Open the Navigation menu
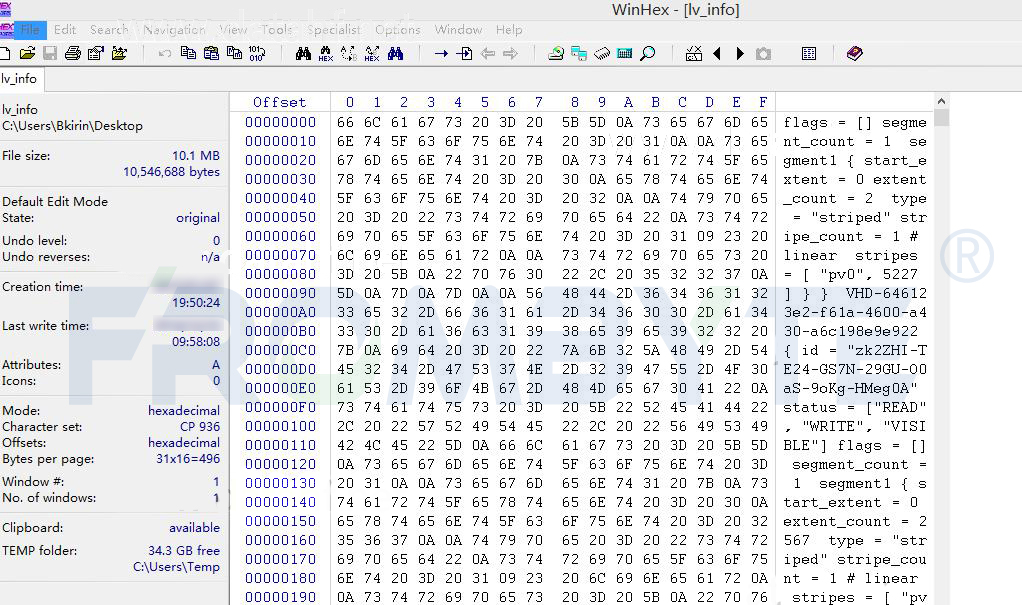The height and width of the screenshot is (605, 1022). tap(174, 29)
